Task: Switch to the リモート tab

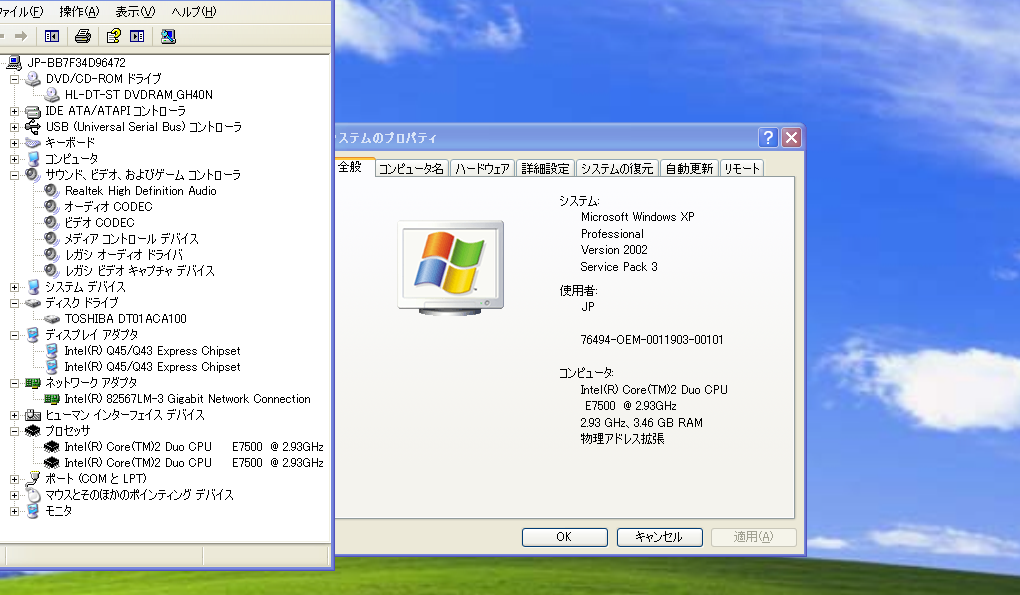Action: pyautogui.click(x=742, y=168)
